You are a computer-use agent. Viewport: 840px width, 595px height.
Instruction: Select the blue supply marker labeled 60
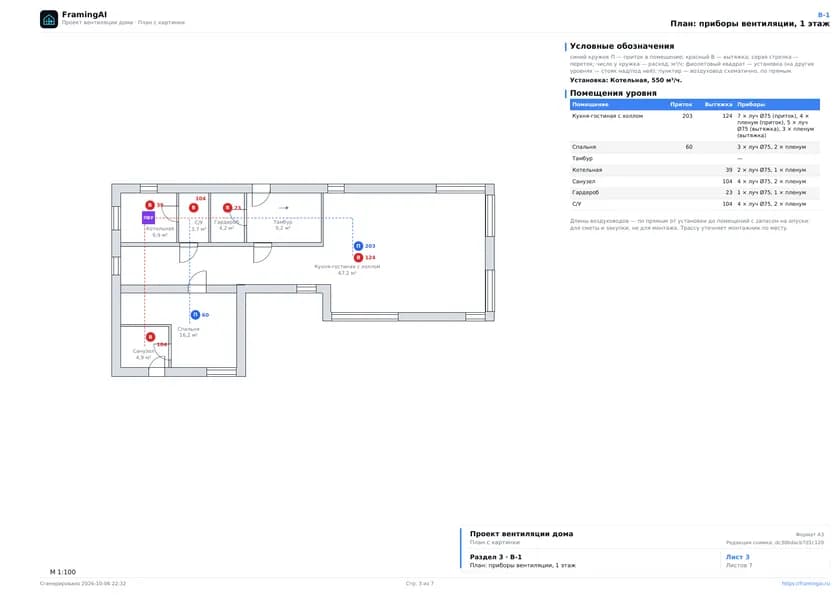click(x=195, y=315)
